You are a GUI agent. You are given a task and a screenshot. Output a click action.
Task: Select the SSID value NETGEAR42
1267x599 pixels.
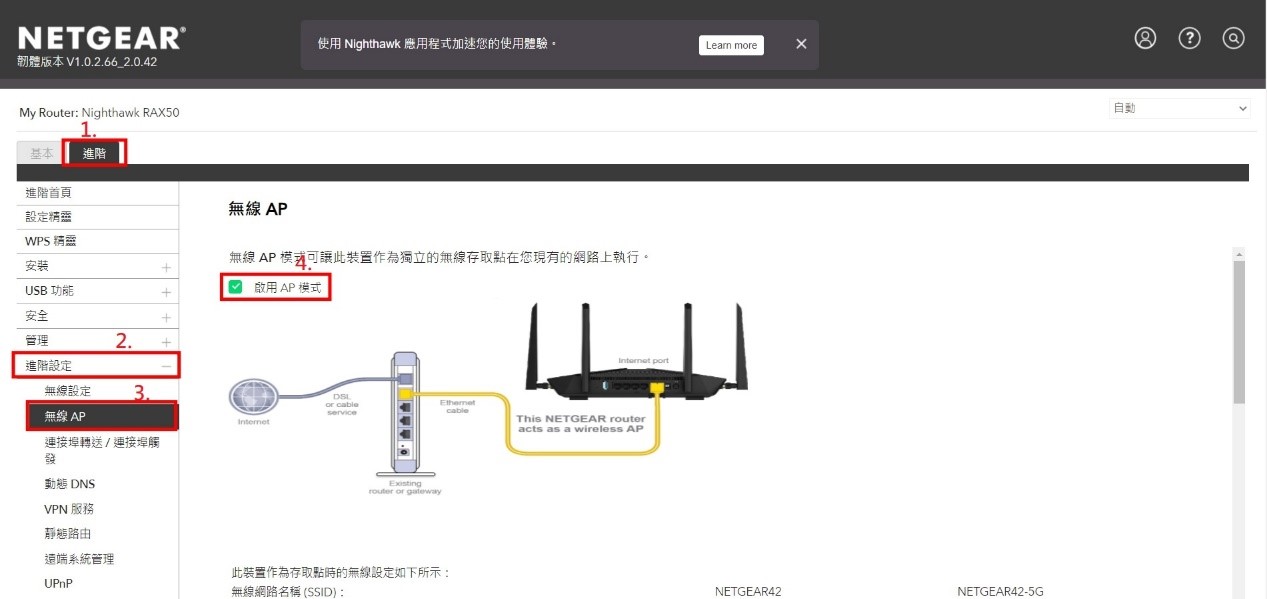(748, 592)
